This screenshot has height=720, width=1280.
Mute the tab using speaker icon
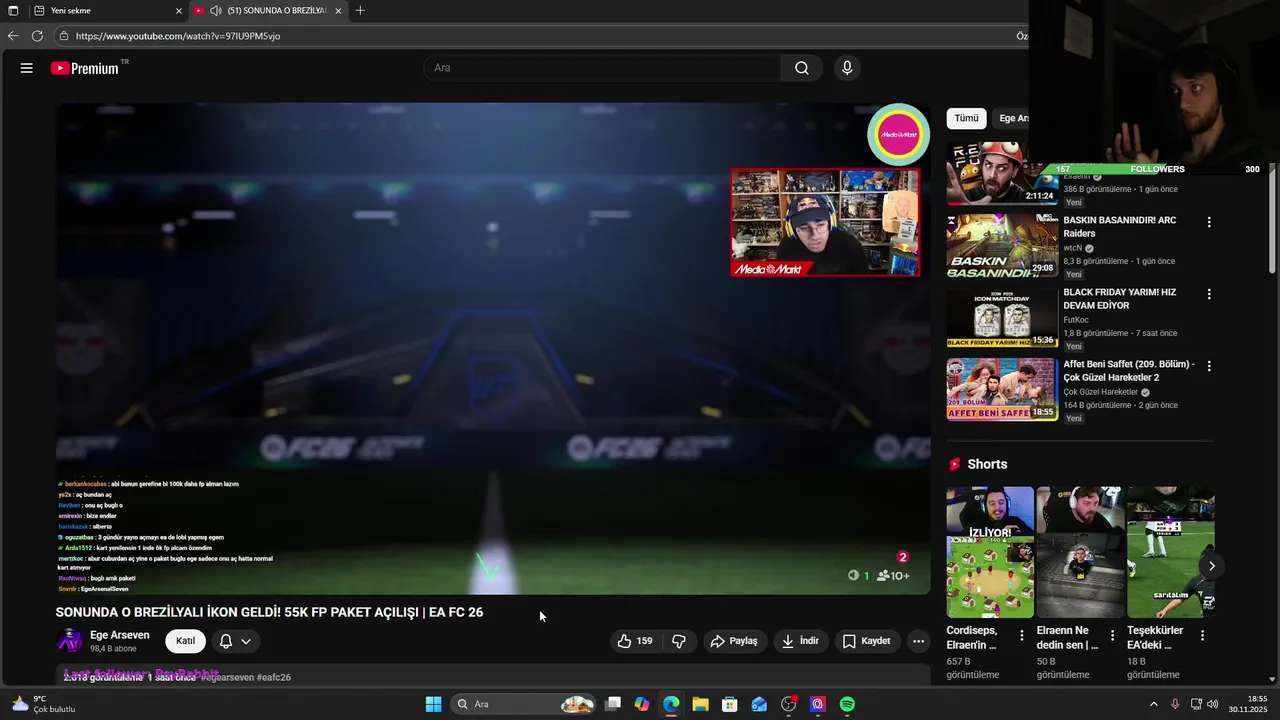tap(215, 11)
